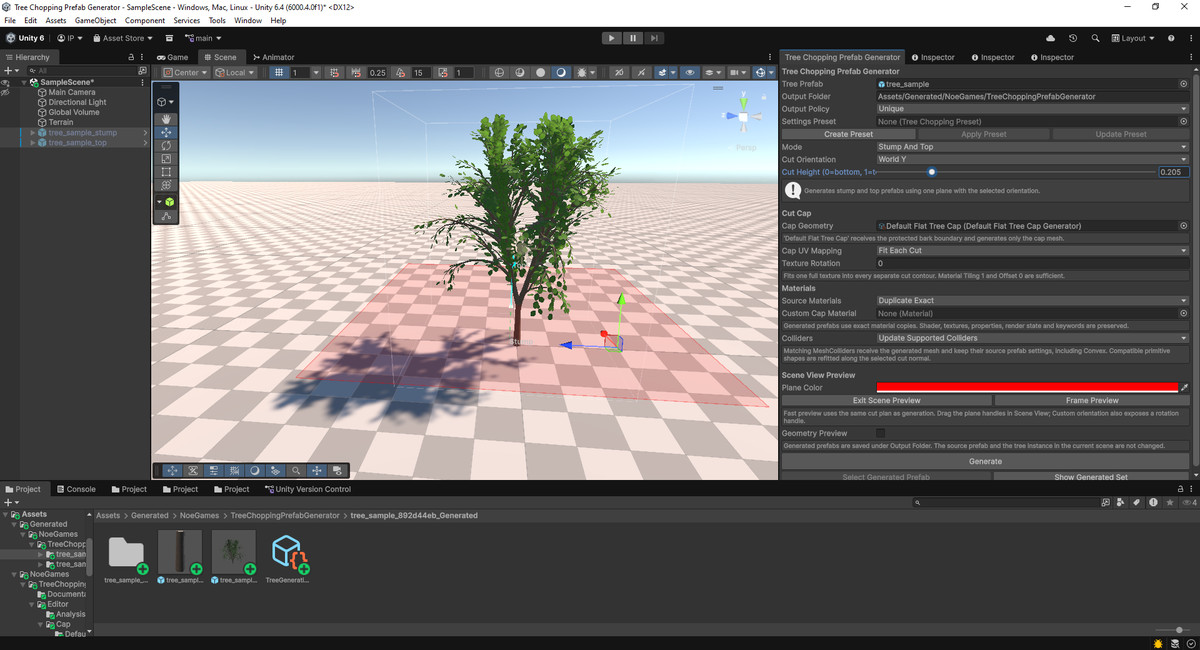Open Cap UV Mapping dropdown
The width and height of the screenshot is (1200, 650).
pyautogui.click(x=1032, y=251)
